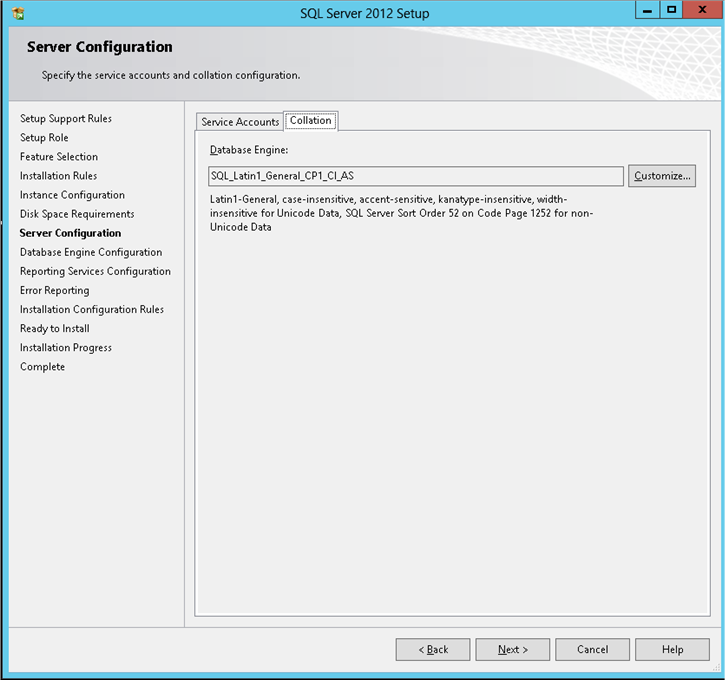Select Instance Configuration step
This screenshot has width=725, height=681.
click(72, 195)
